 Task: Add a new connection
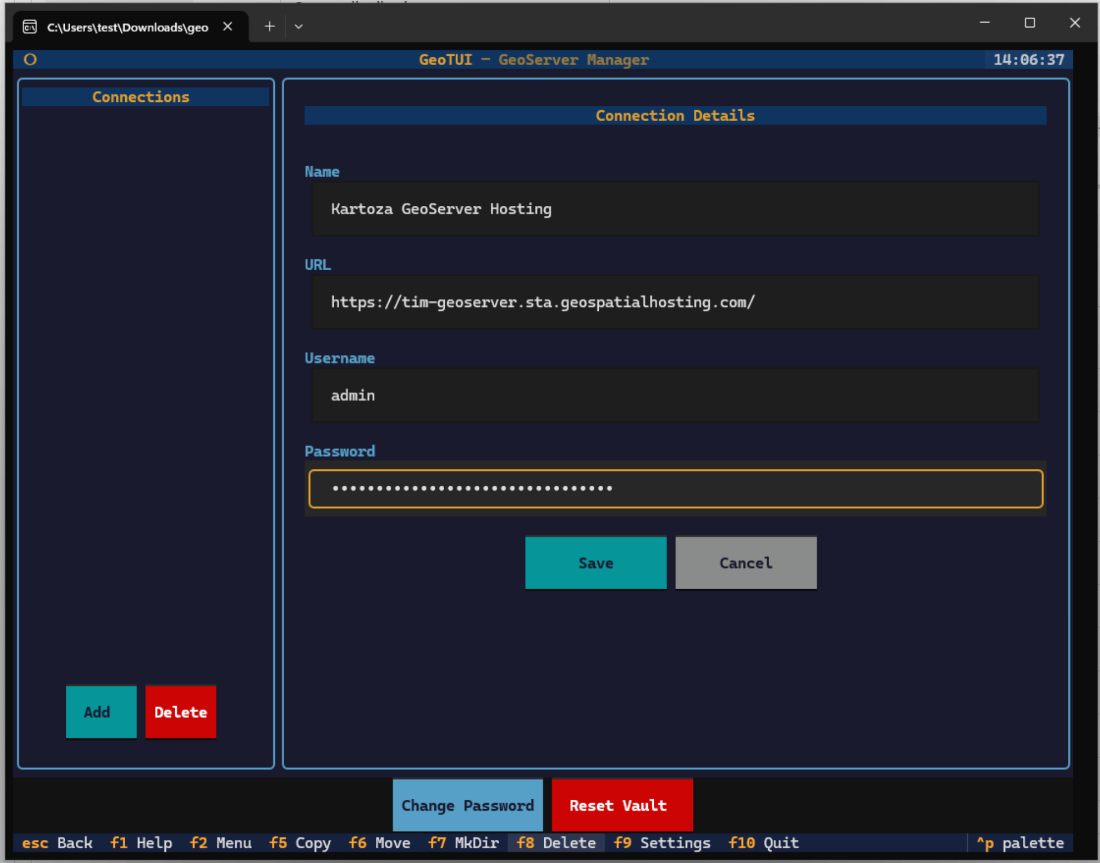click(101, 712)
